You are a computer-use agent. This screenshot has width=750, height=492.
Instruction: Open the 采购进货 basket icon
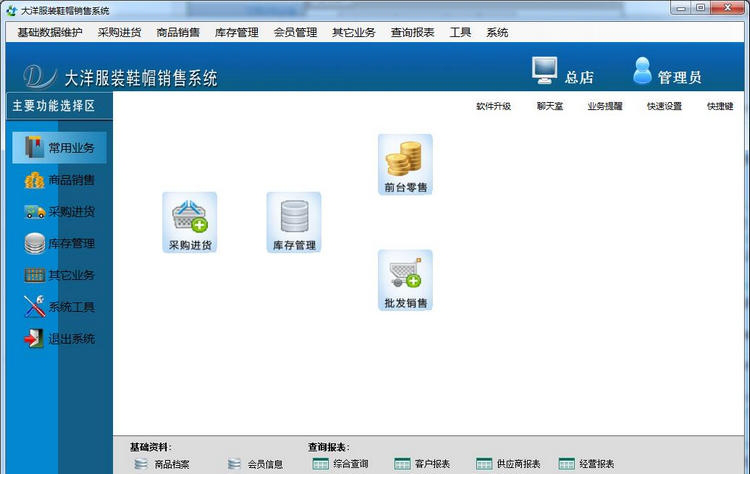coord(189,222)
